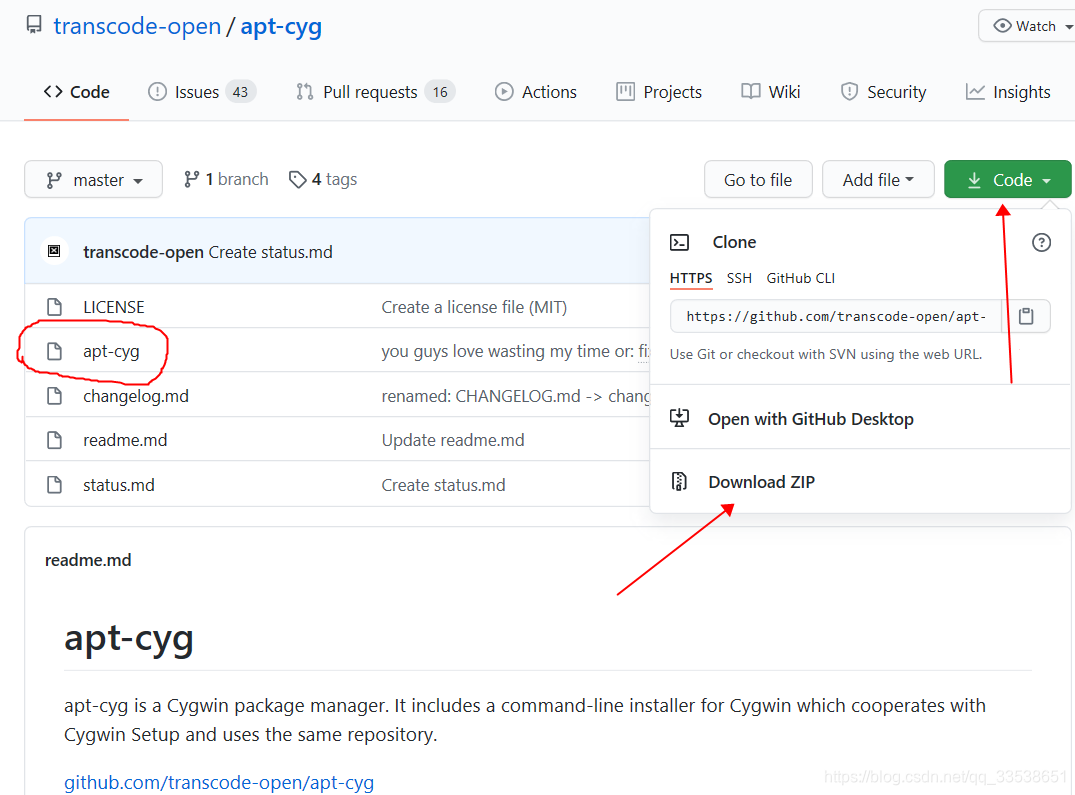Click the Code tab angle-brackets icon
Screen dimensions: 1075x795
point(53,92)
